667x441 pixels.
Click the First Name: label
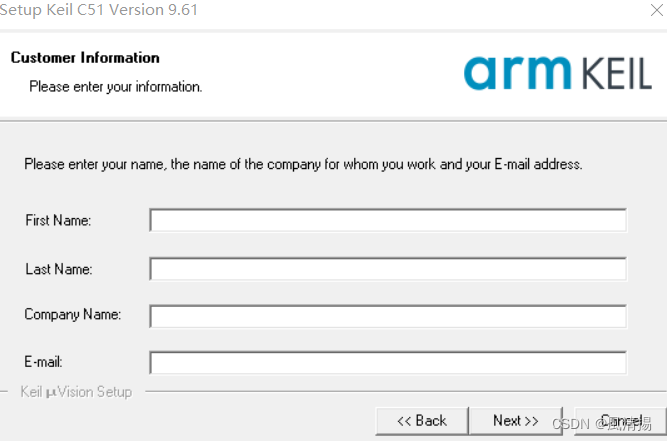click(x=58, y=220)
